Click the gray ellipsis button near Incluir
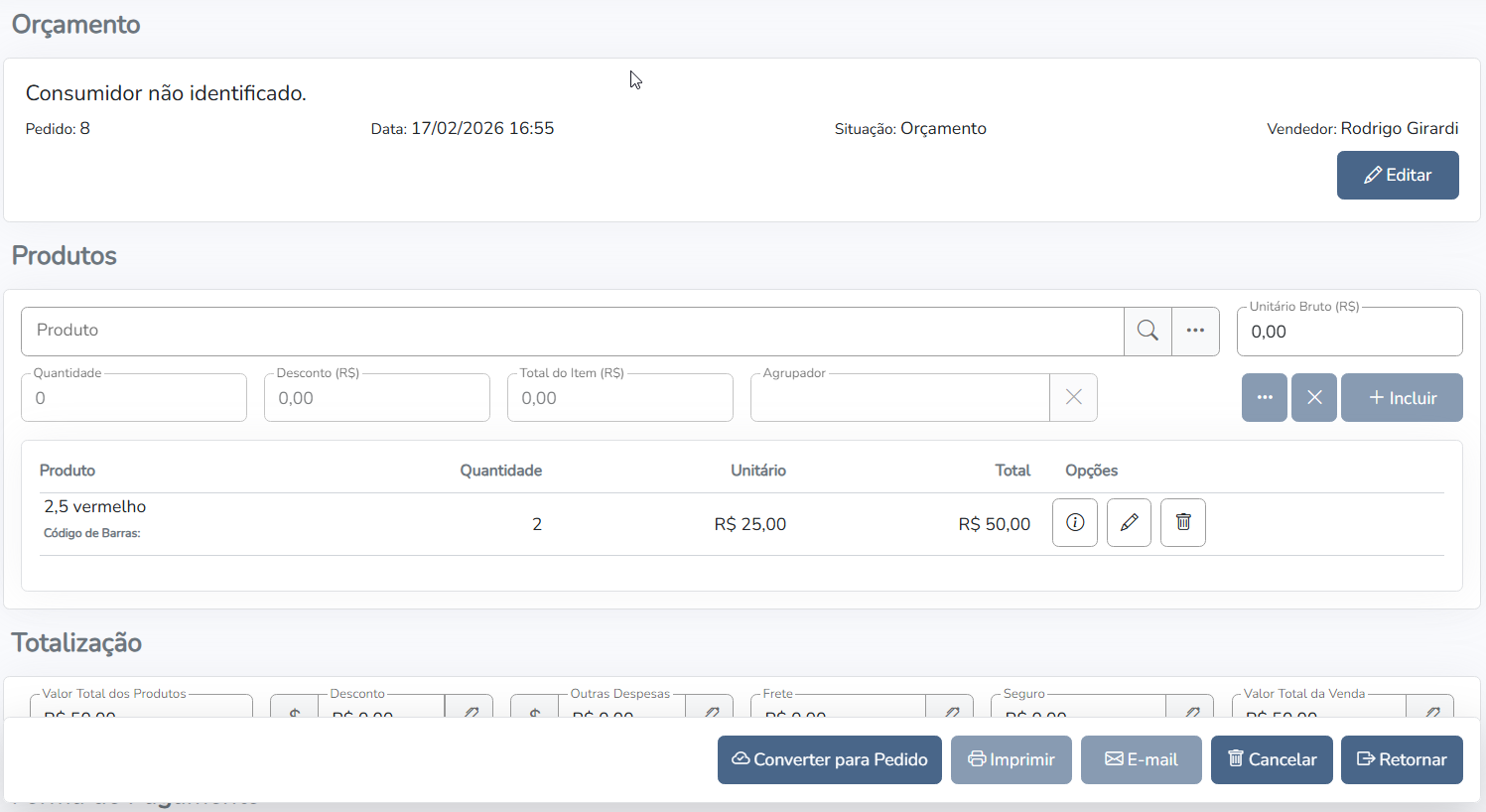Image resolution: width=1486 pixels, height=812 pixels. 1264,397
